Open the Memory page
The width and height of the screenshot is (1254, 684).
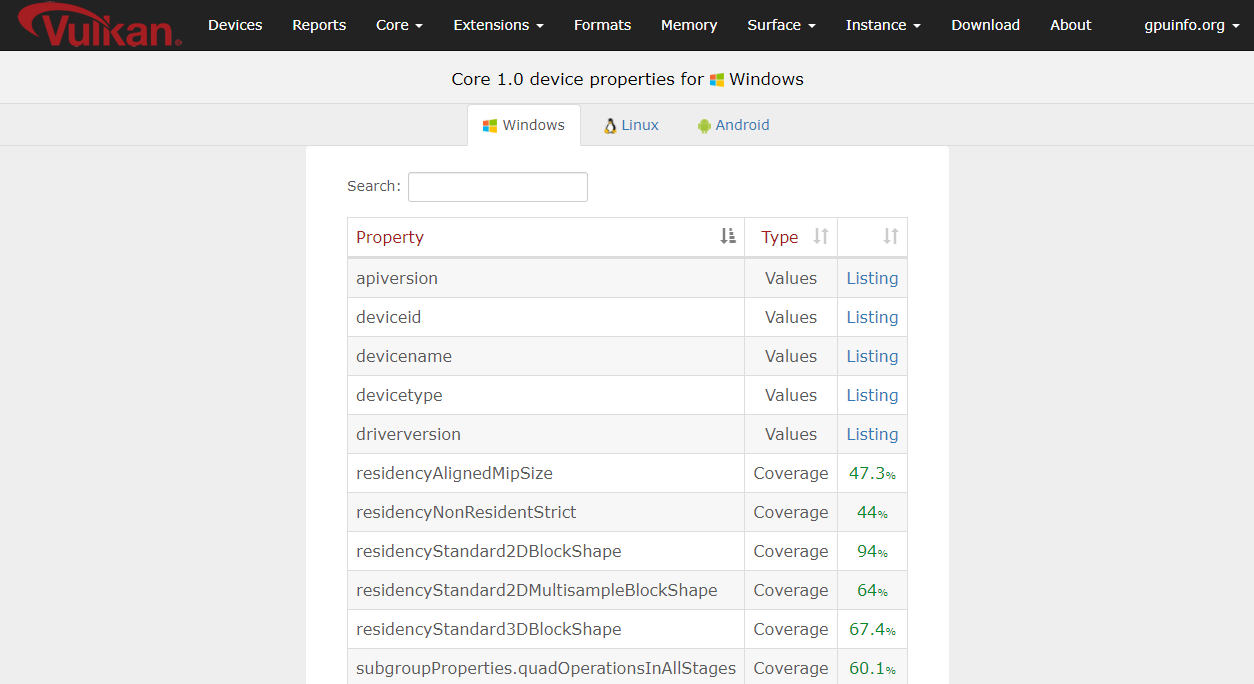tap(689, 25)
